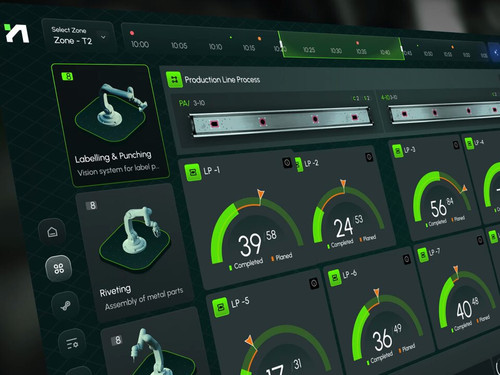Click the 10:10 timeline mark
The image size is (500, 375).
(x=215, y=47)
